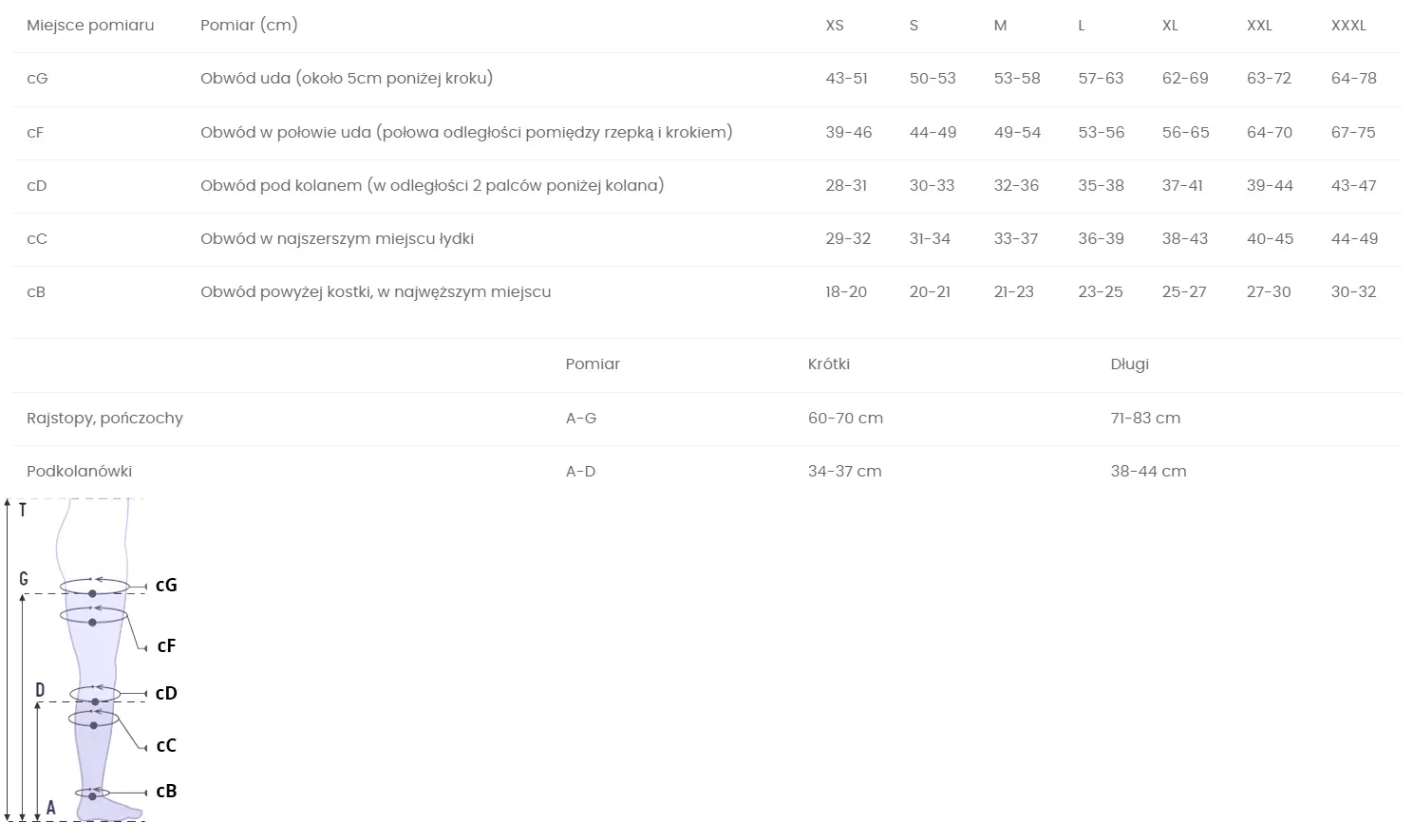Select the XXXL size column header
Image resolution: width=1413 pixels, height=840 pixels.
[1347, 26]
